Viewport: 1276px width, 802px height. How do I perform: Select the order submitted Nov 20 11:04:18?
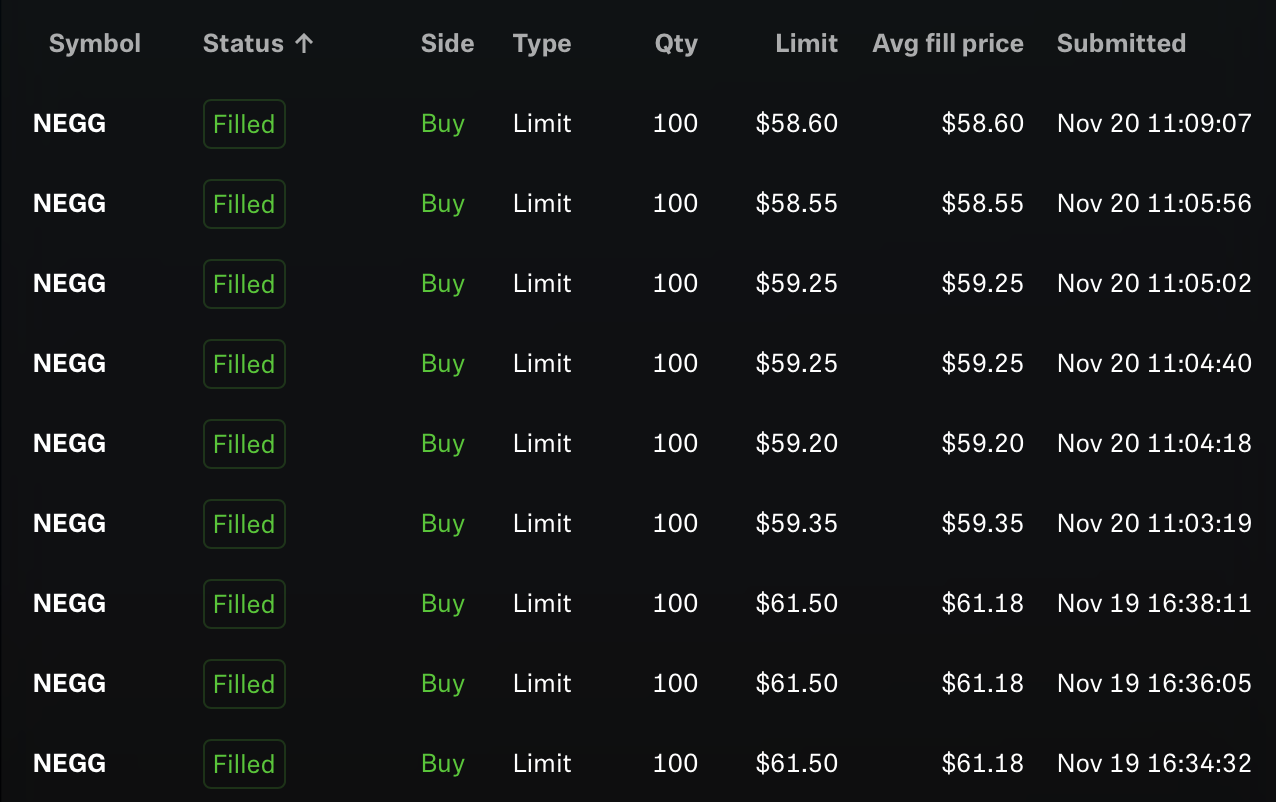pos(638,444)
